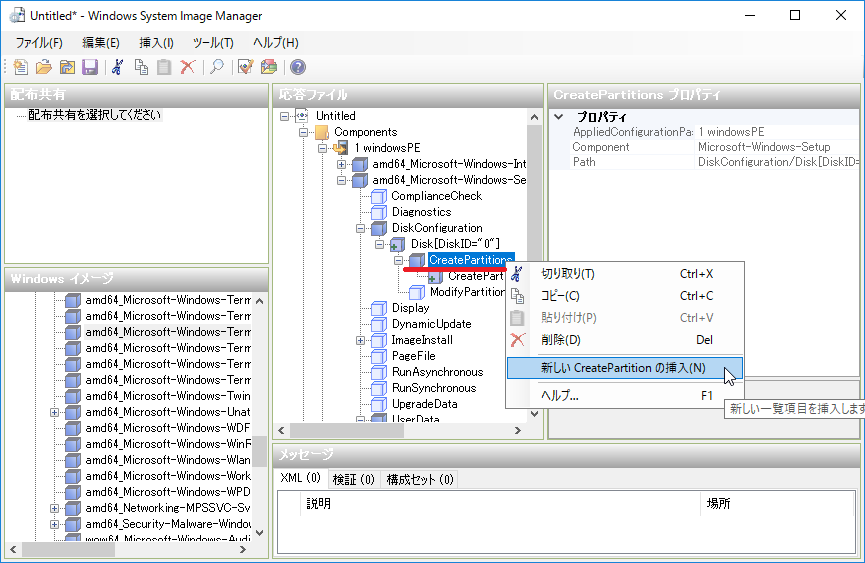Select 削除(D) in the context menu
865x563 pixels.
pyautogui.click(x=560, y=340)
